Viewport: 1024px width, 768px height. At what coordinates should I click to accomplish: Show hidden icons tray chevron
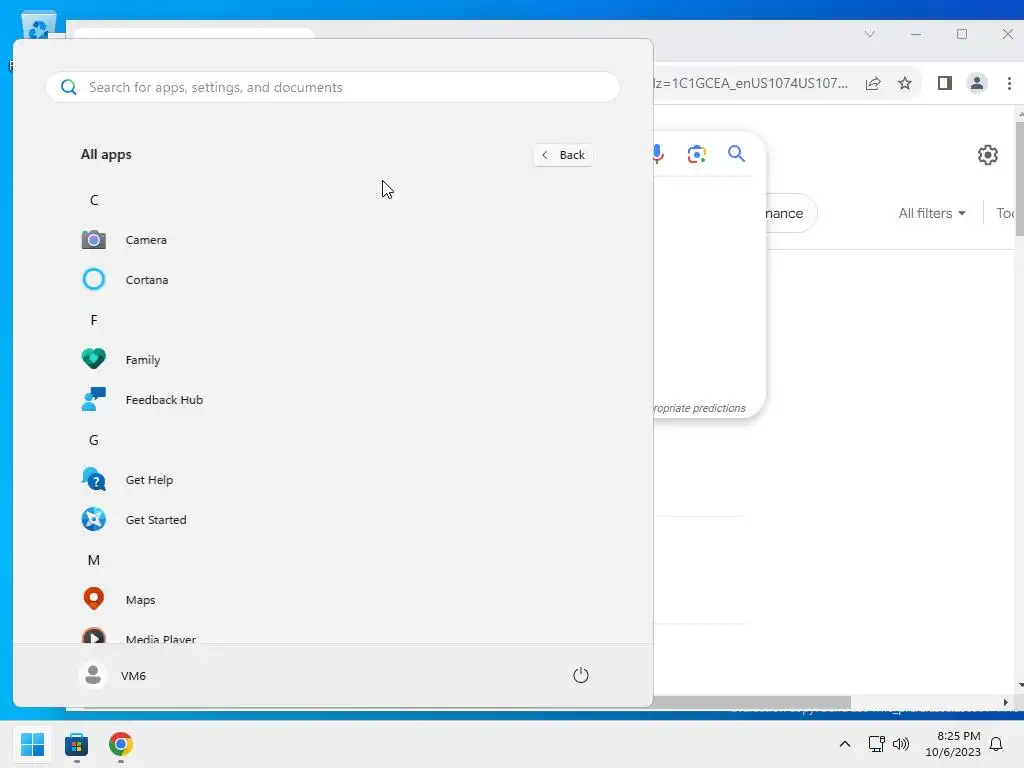[x=844, y=744]
